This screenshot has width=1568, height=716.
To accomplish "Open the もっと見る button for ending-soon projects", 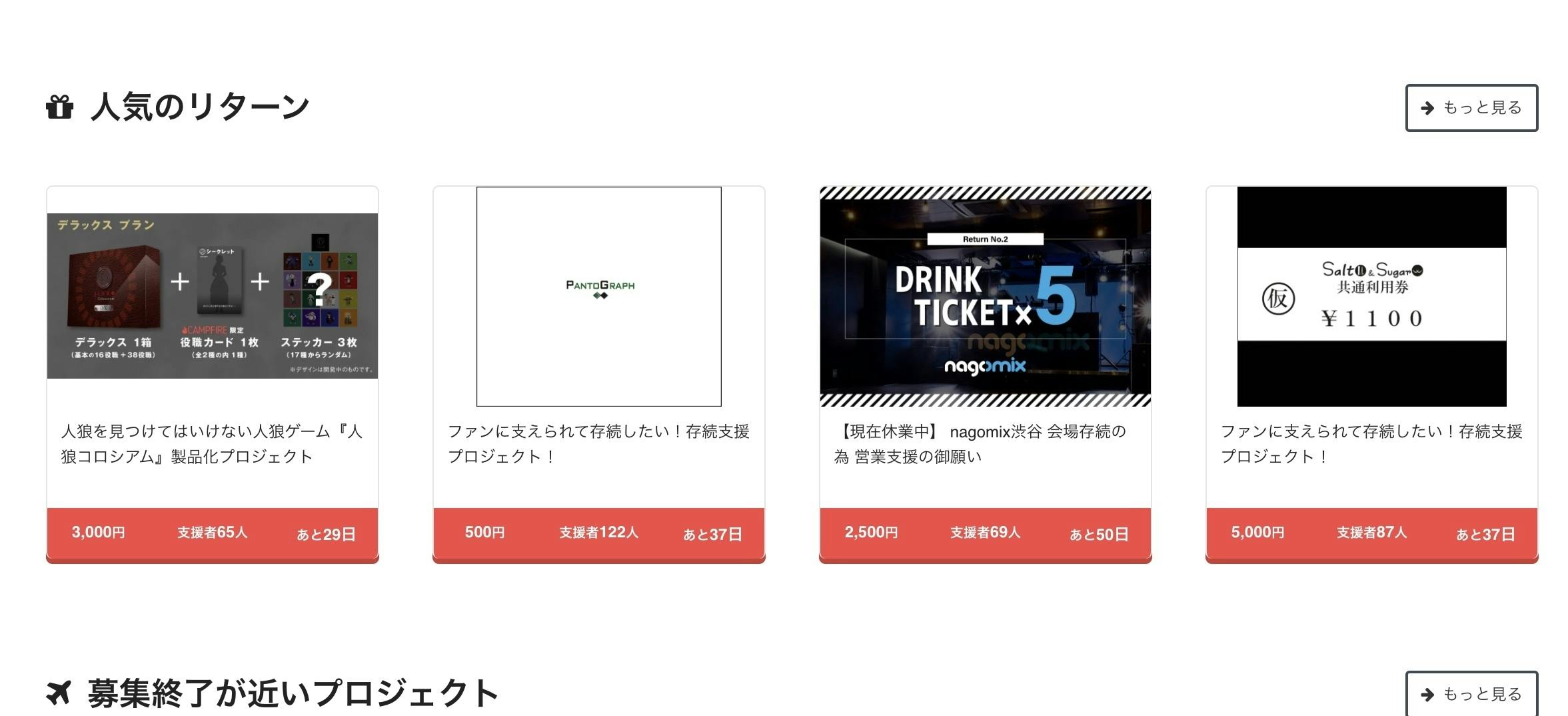I will pyautogui.click(x=1471, y=694).
